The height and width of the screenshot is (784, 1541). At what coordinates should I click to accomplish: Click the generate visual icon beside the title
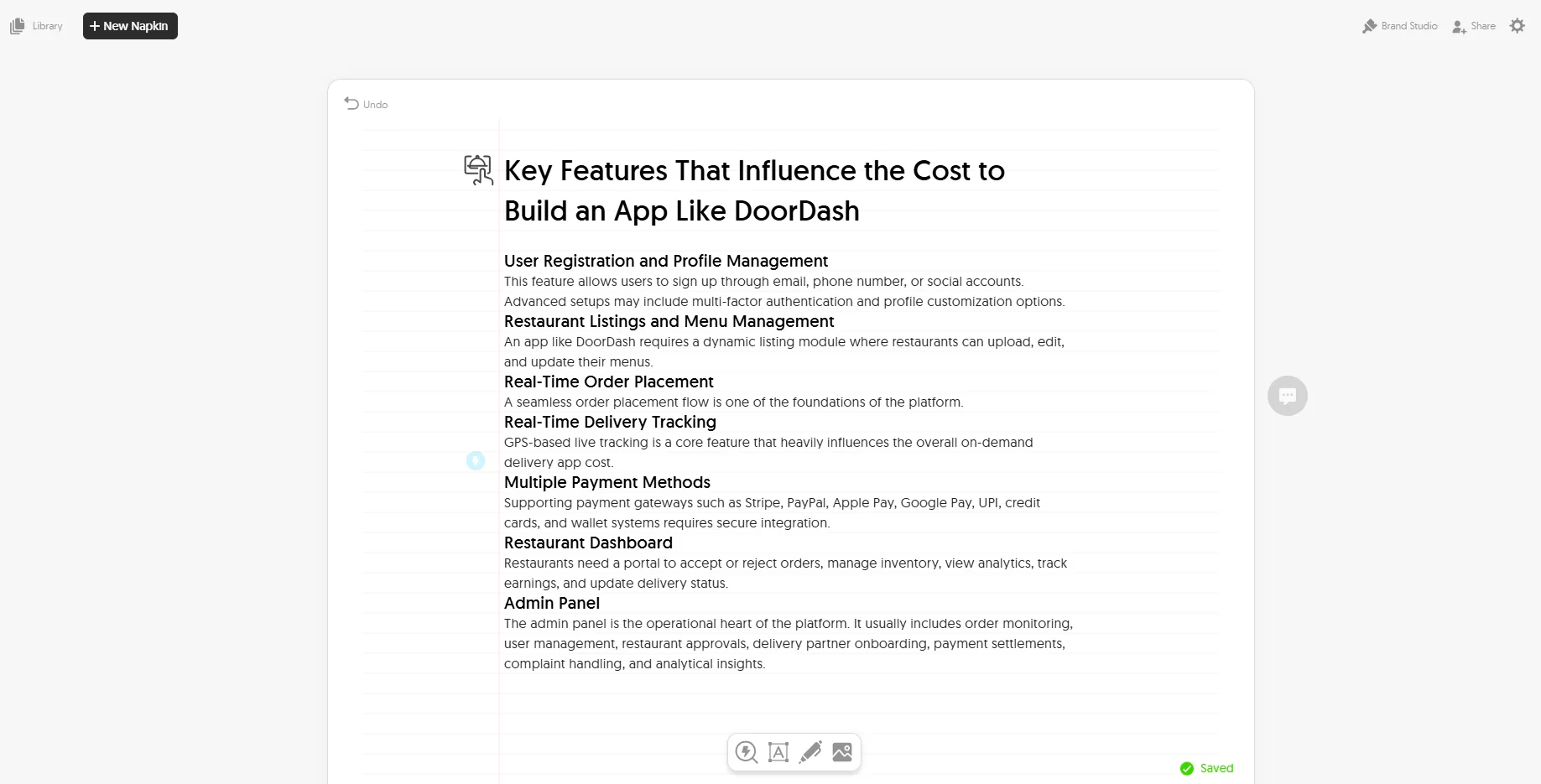pos(478,169)
